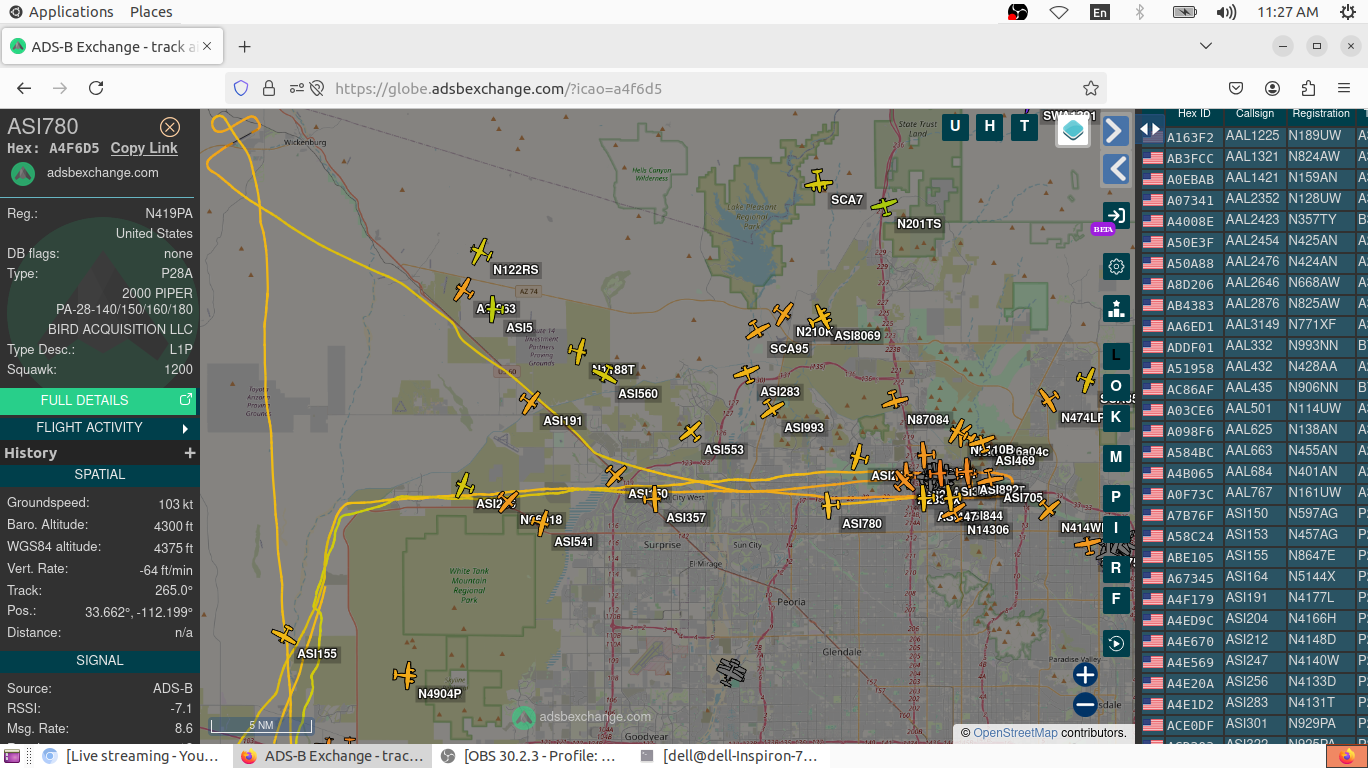The image size is (1368, 768).
Task: Toggle the O map option
Action: coord(1116,386)
